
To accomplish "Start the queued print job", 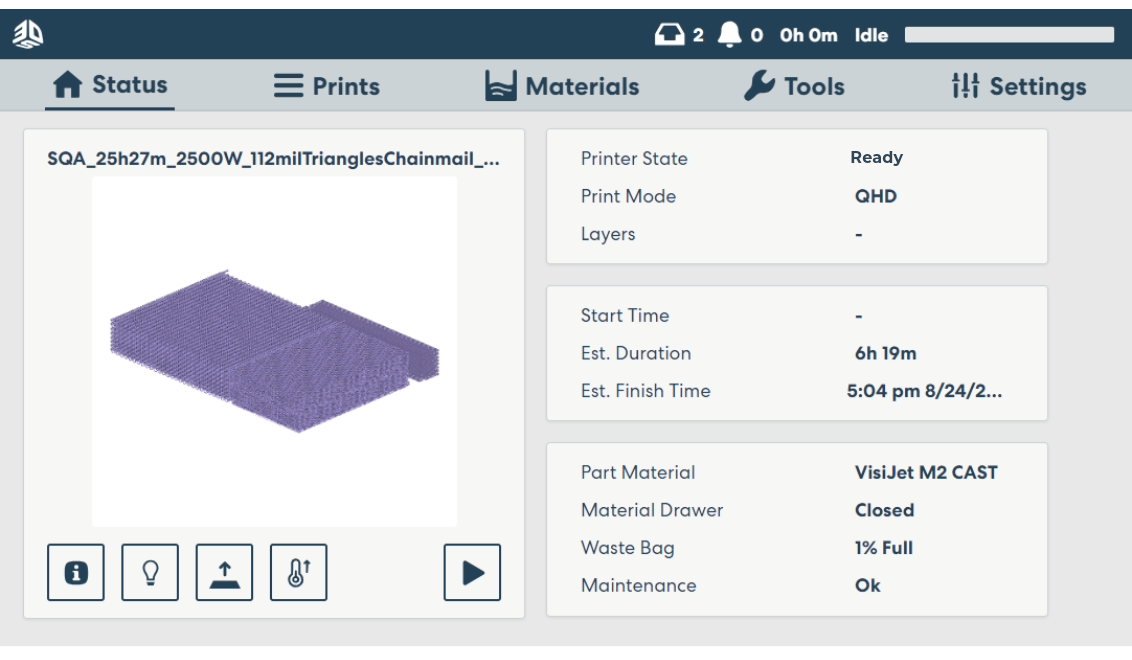I will pyautogui.click(x=472, y=572).
